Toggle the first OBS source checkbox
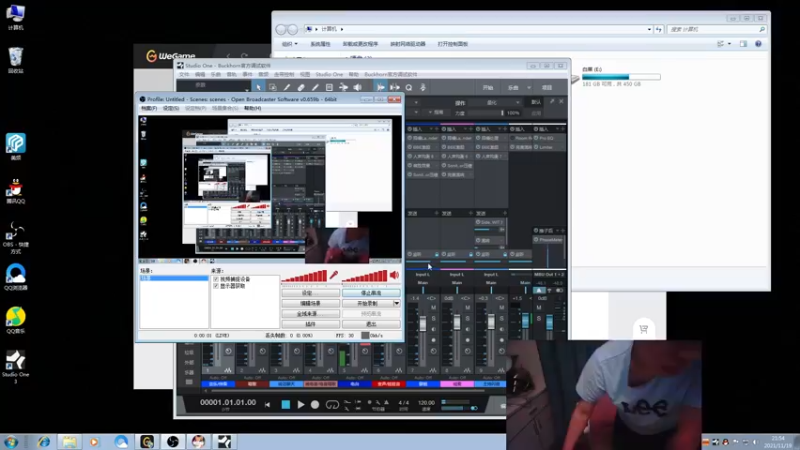800x450 pixels. tap(216, 279)
